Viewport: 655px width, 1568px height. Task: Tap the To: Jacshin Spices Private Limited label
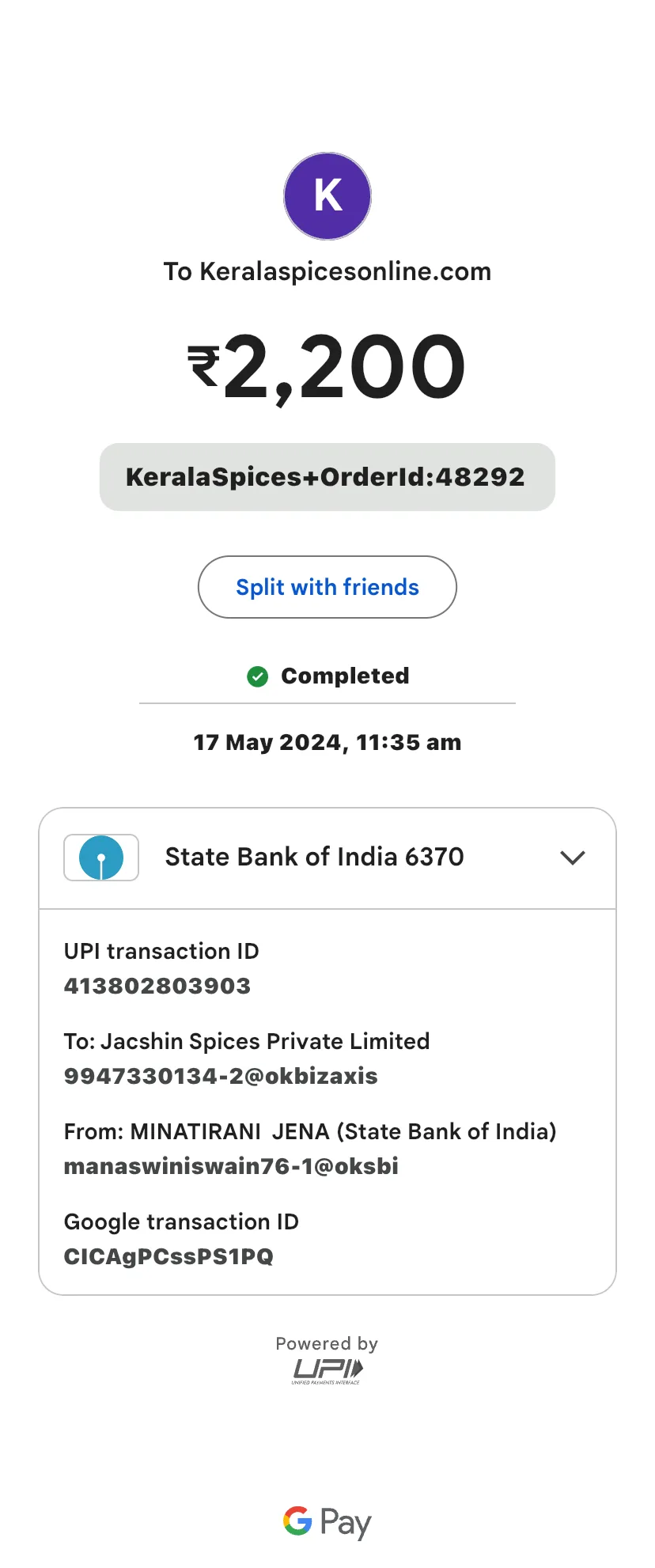(247, 1041)
